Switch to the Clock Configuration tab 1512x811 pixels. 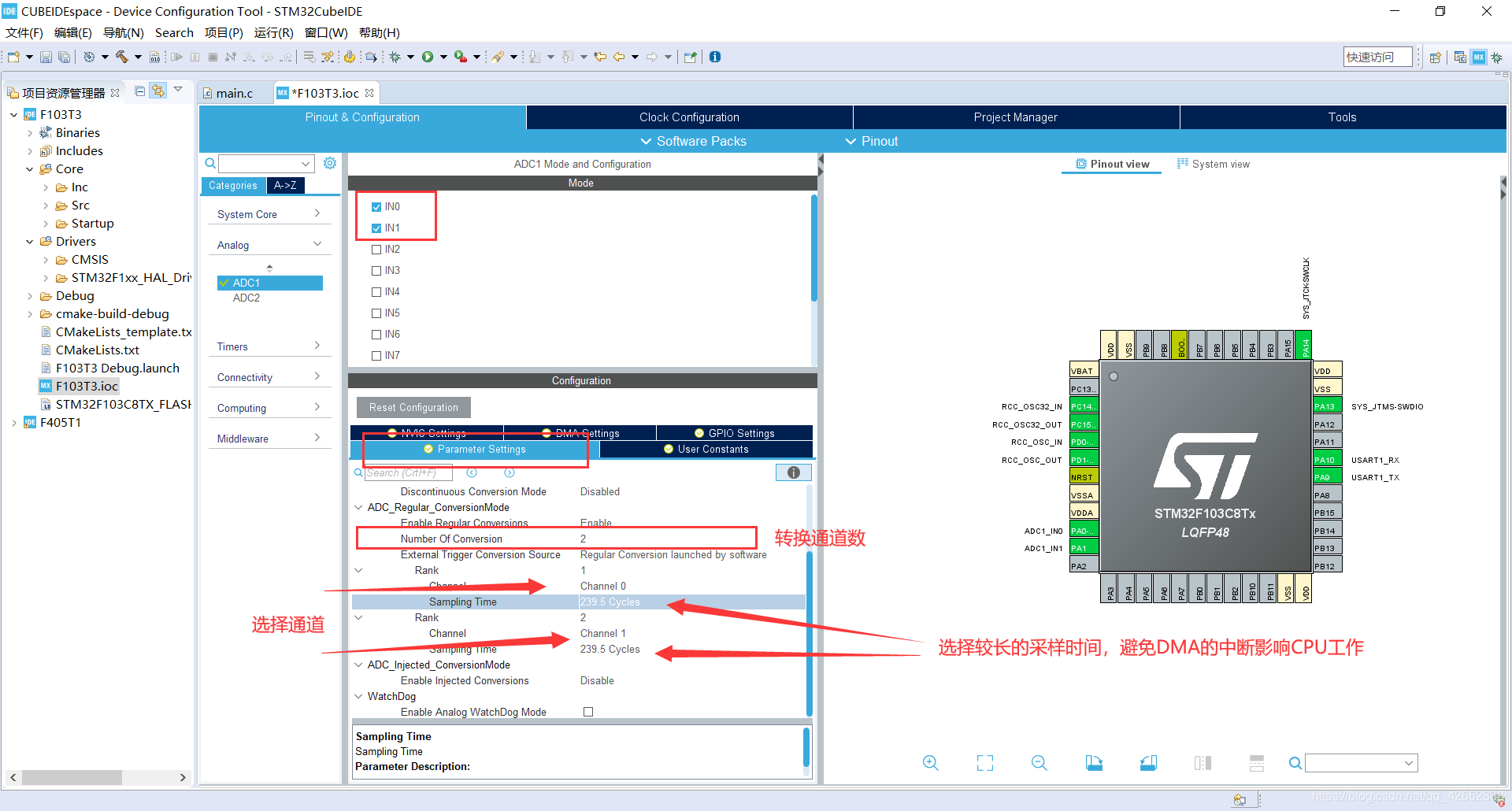688,117
